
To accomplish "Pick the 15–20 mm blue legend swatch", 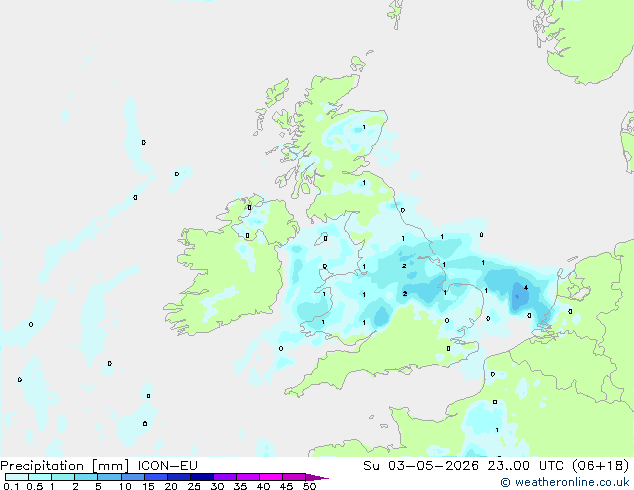I will 155,477.
